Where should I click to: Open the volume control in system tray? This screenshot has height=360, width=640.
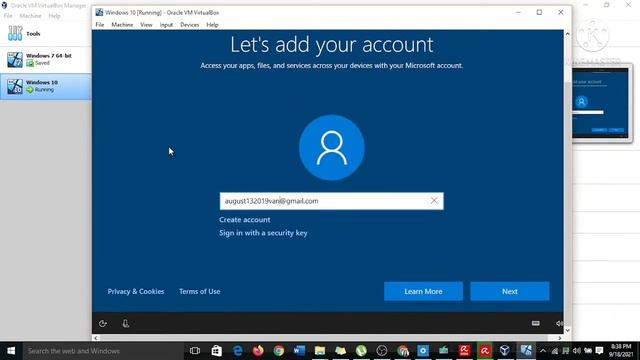click(576, 351)
